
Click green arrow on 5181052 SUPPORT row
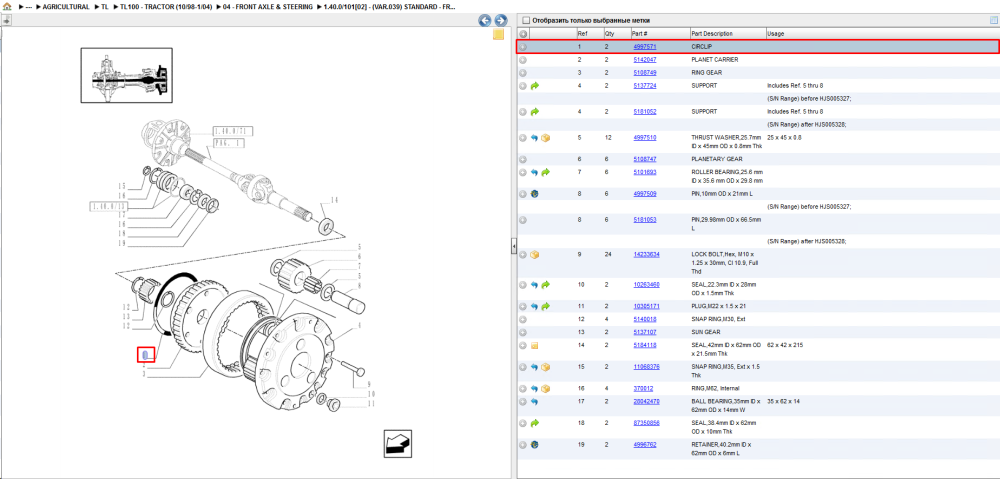pos(534,112)
